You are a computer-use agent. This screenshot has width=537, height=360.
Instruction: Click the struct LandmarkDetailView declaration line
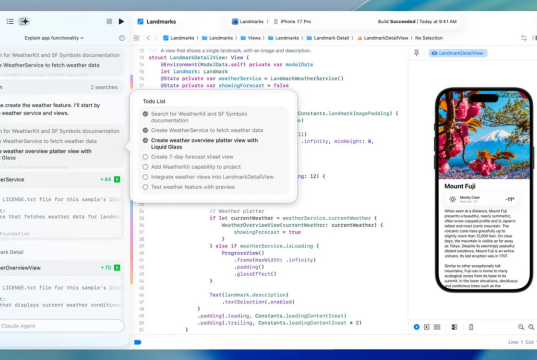pos(199,58)
